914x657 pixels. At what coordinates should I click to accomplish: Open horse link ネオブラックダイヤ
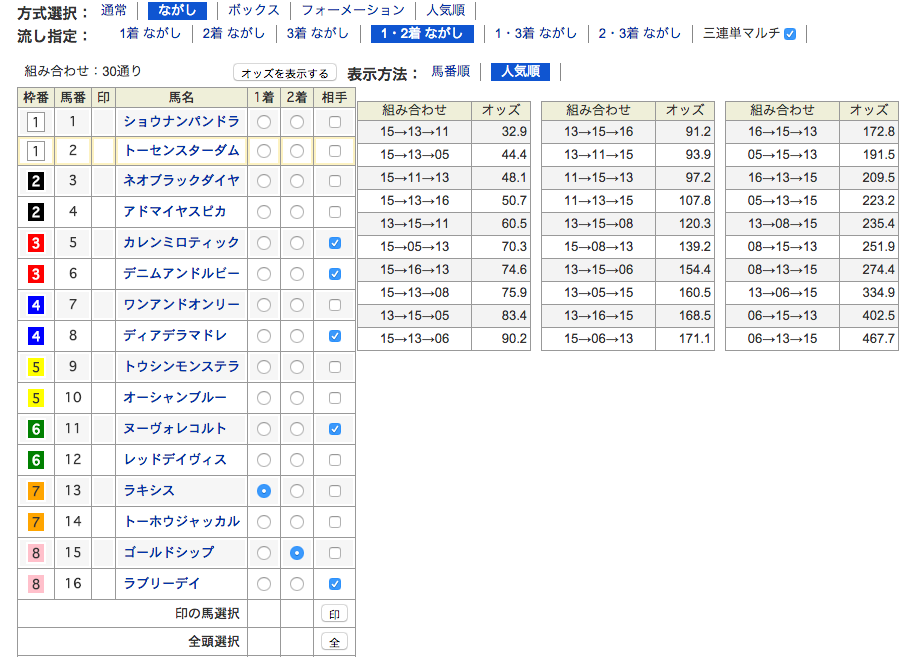tap(181, 180)
